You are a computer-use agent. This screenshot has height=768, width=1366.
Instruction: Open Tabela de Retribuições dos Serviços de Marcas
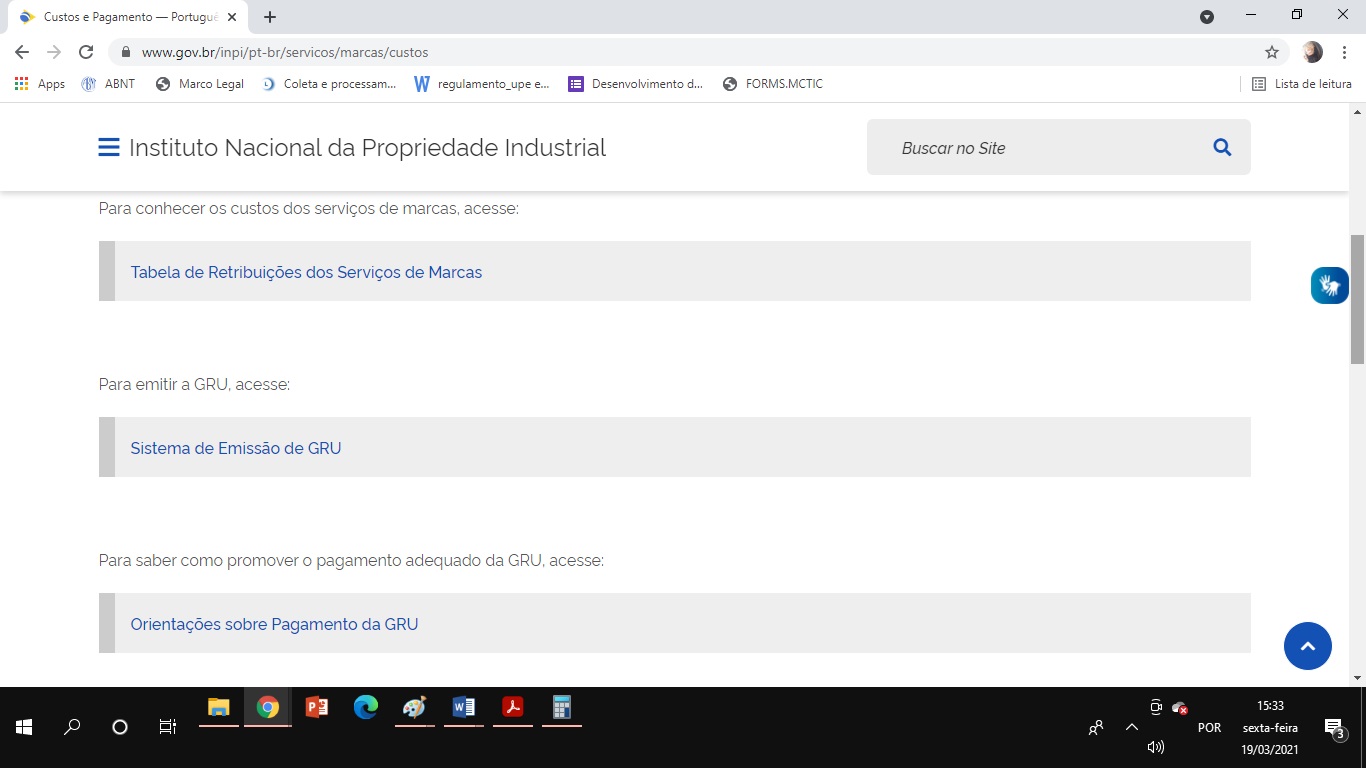[x=306, y=272]
